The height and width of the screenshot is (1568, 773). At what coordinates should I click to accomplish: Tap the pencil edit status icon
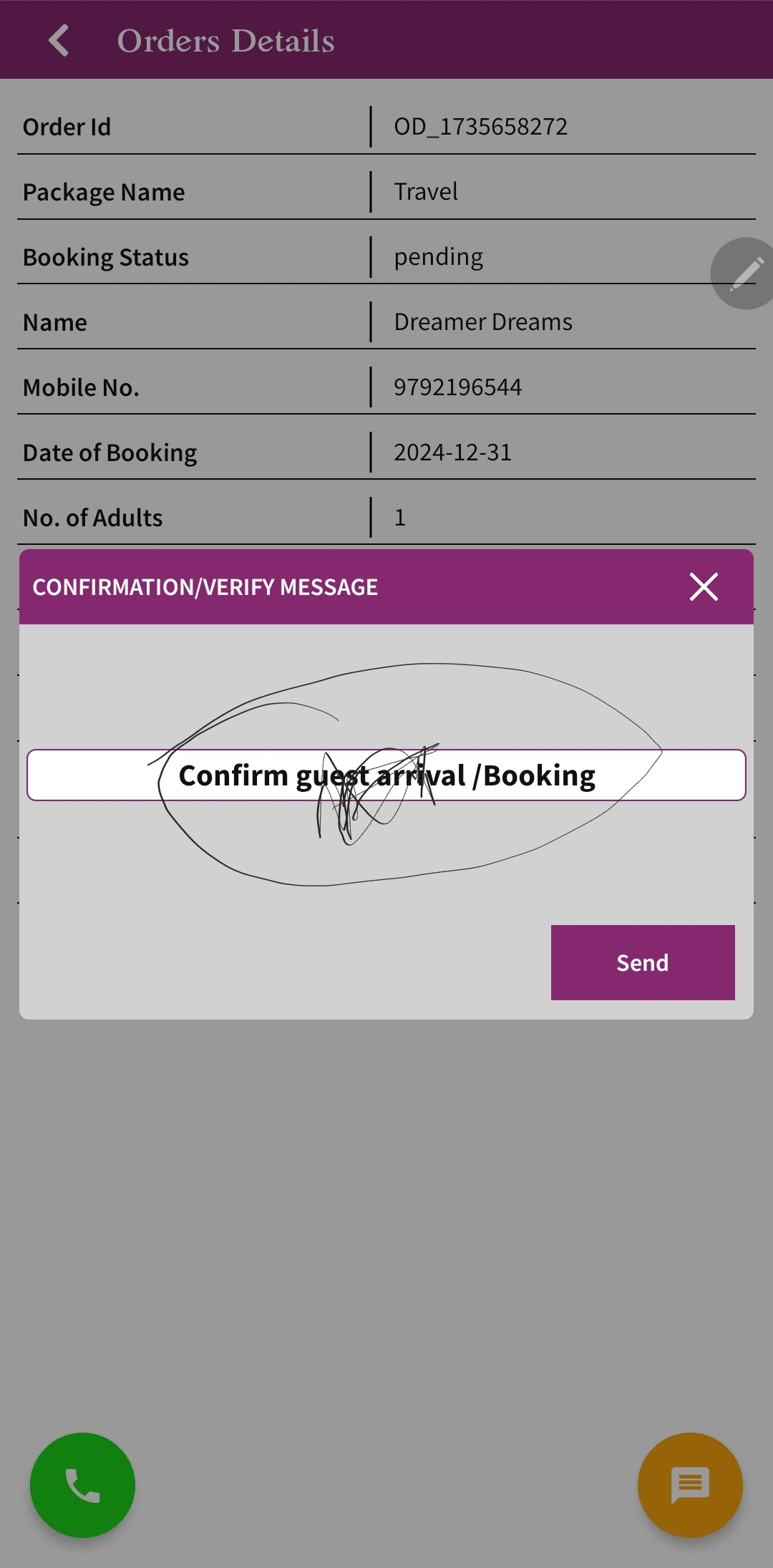(744, 274)
